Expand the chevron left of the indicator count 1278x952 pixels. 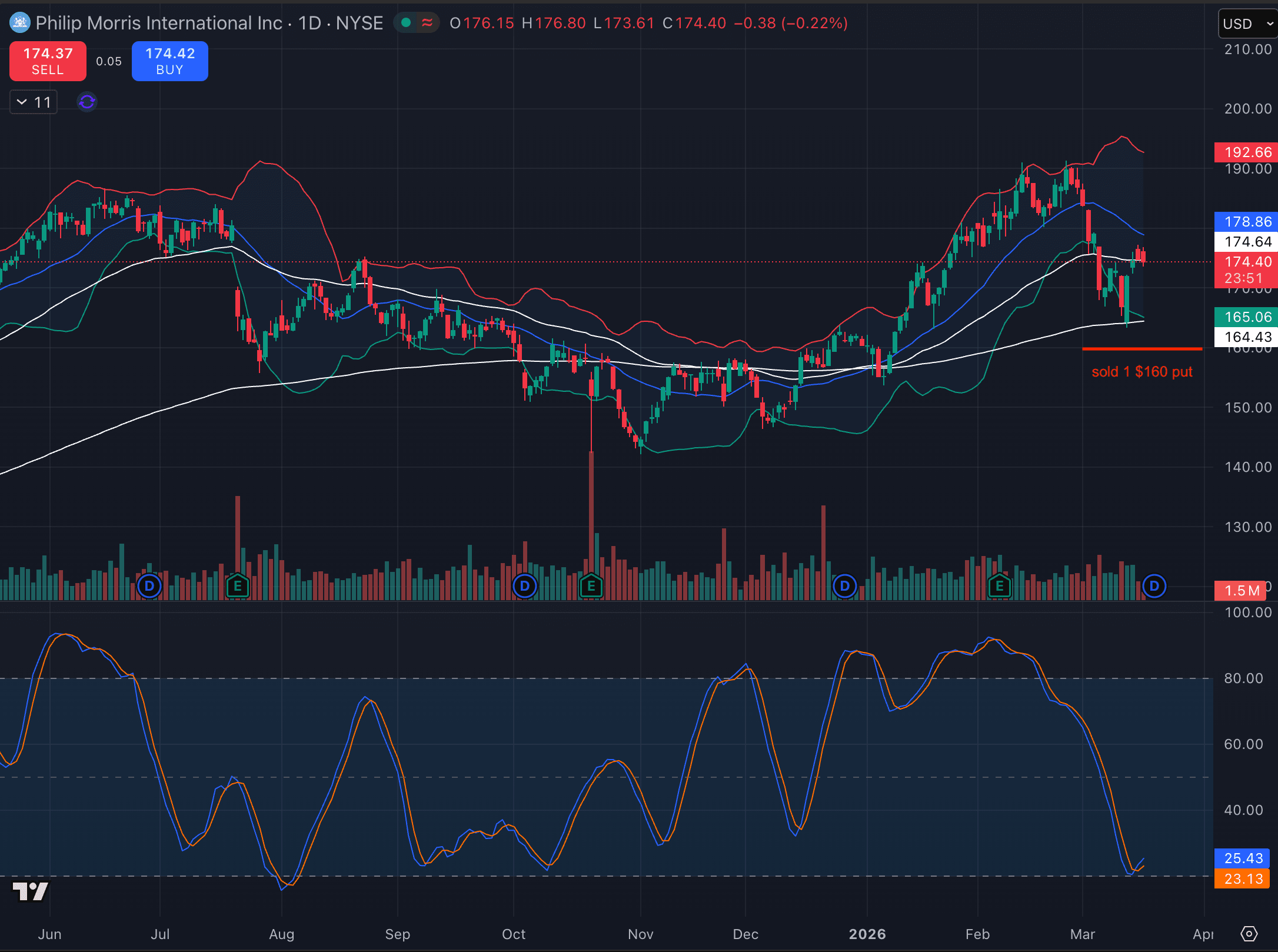(x=22, y=101)
